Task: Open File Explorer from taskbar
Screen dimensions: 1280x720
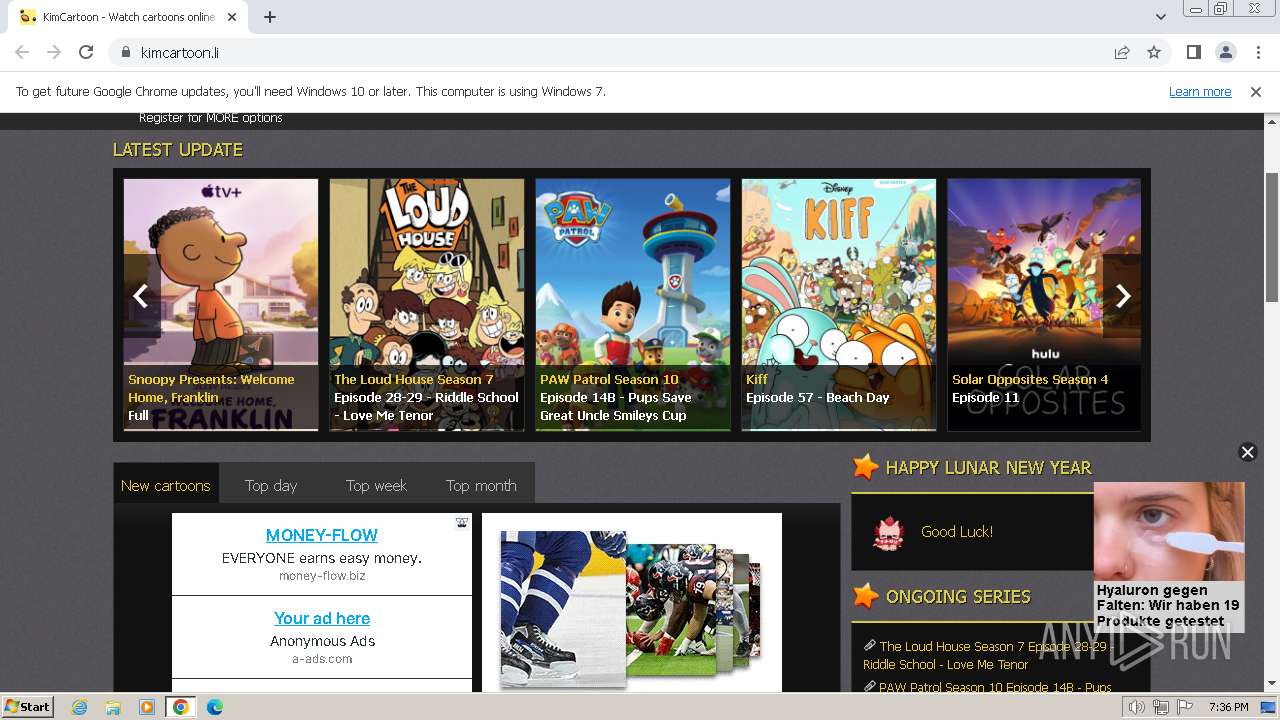Action: pyautogui.click(x=113, y=707)
